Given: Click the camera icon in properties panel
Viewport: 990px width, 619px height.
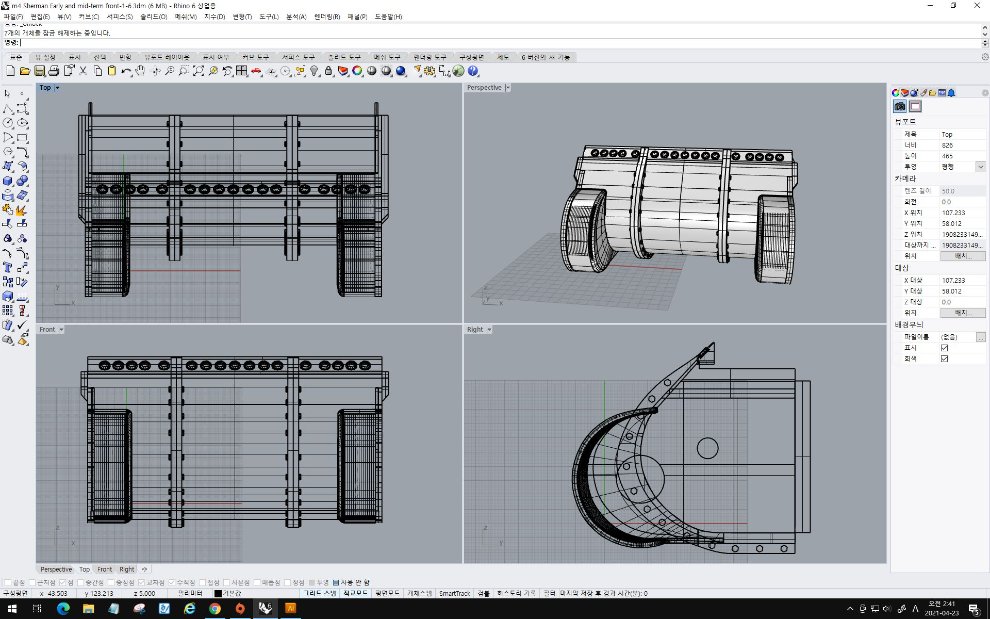Looking at the screenshot, I should pyautogui.click(x=900, y=106).
